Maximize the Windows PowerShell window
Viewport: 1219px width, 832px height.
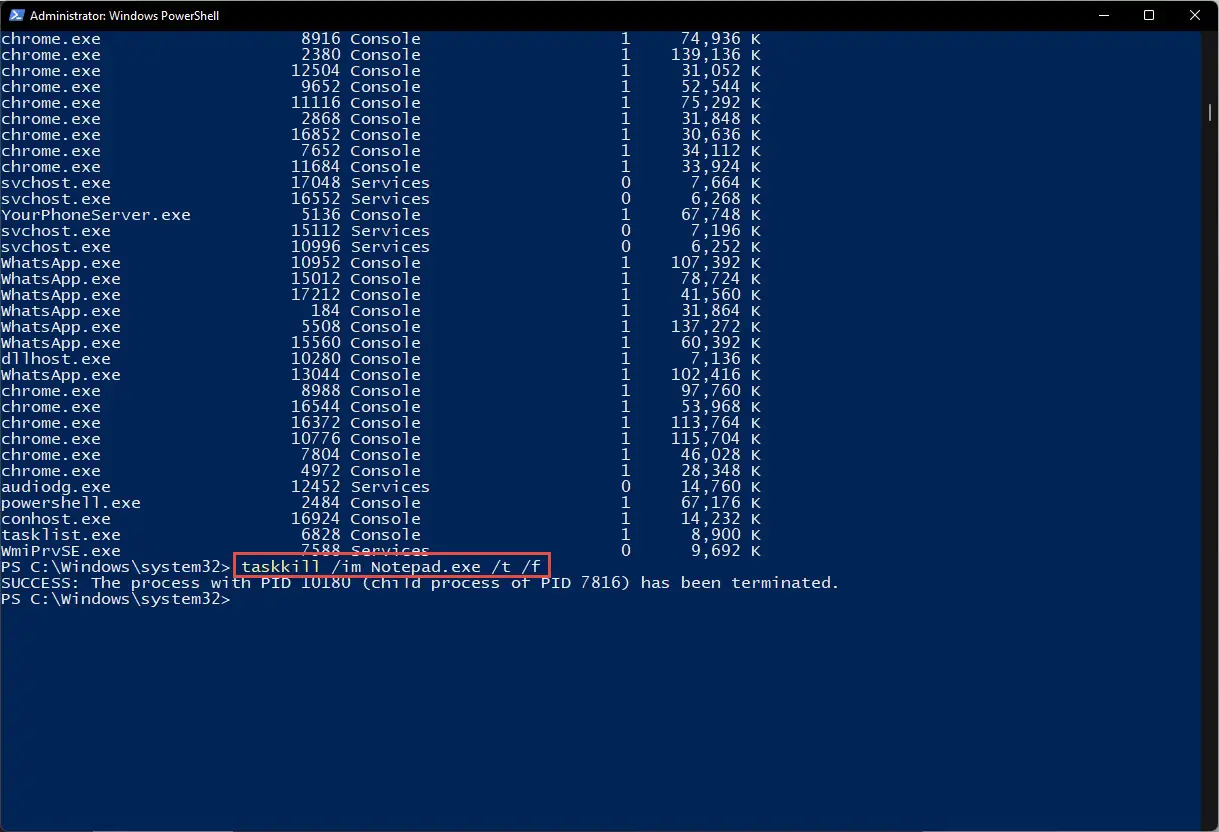(1149, 15)
